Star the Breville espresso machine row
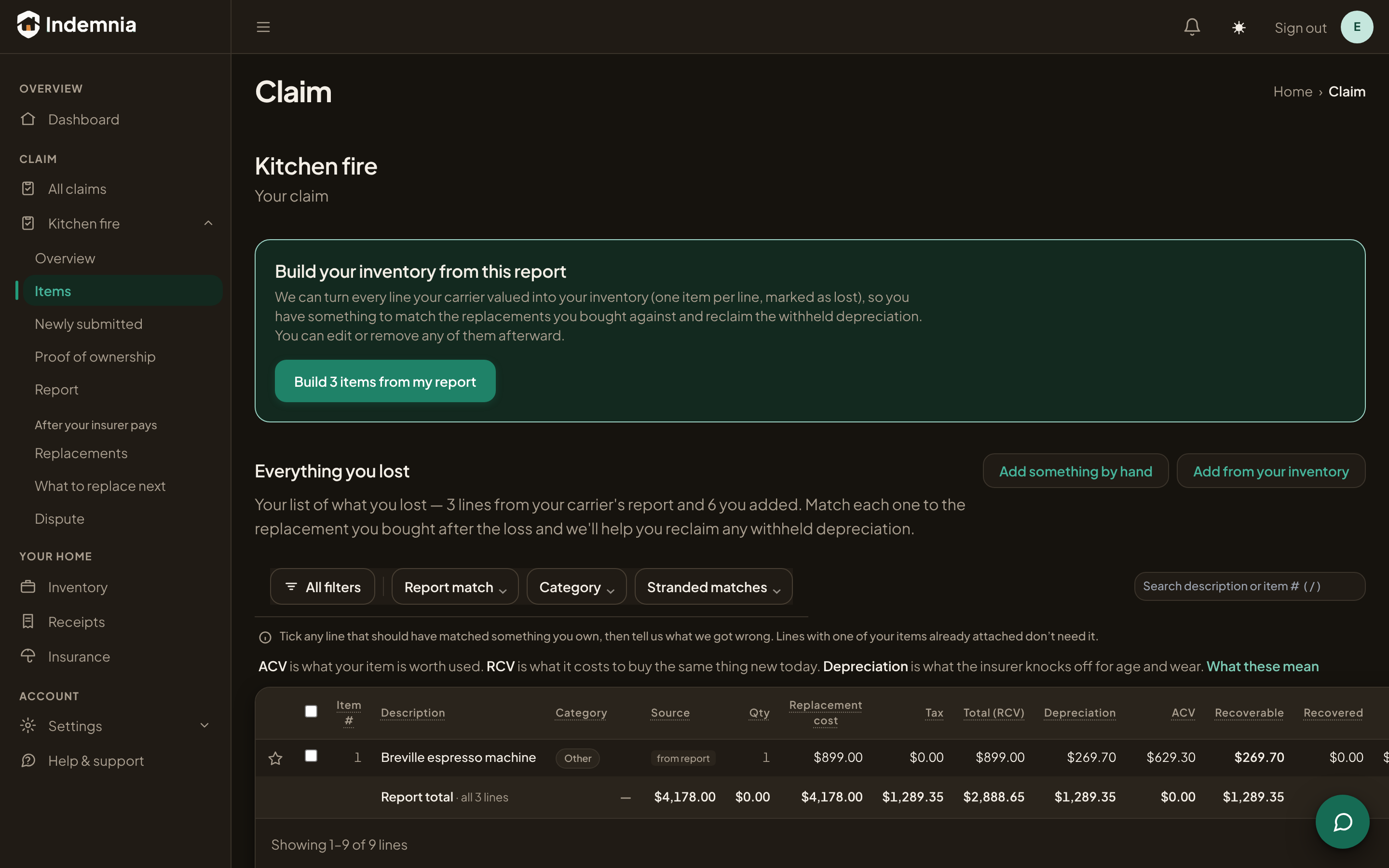The width and height of the screenshot is (1389, 868). tap(275, 759)
